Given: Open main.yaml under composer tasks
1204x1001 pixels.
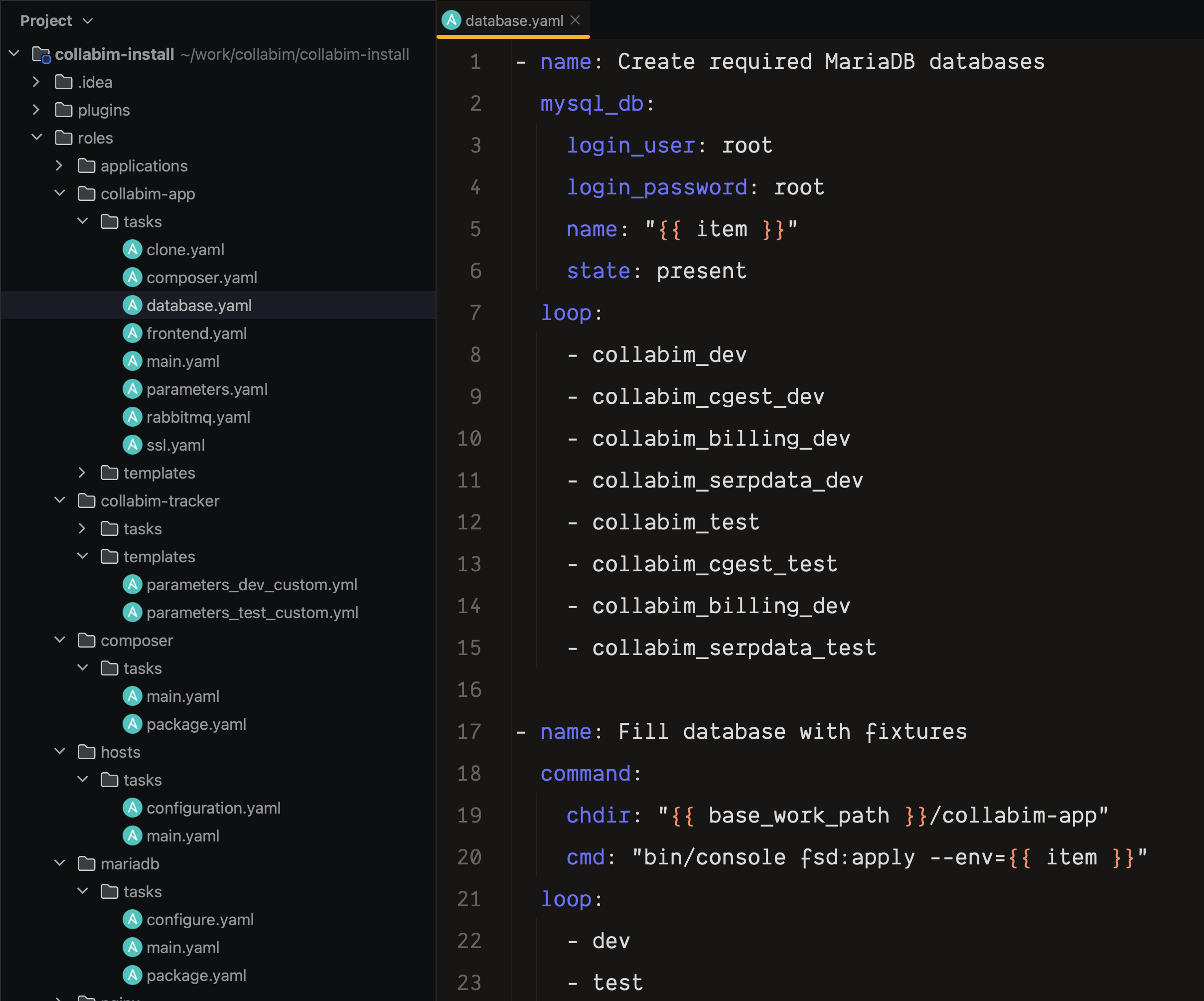Looking at the screenshot, I should click(183, 696).
